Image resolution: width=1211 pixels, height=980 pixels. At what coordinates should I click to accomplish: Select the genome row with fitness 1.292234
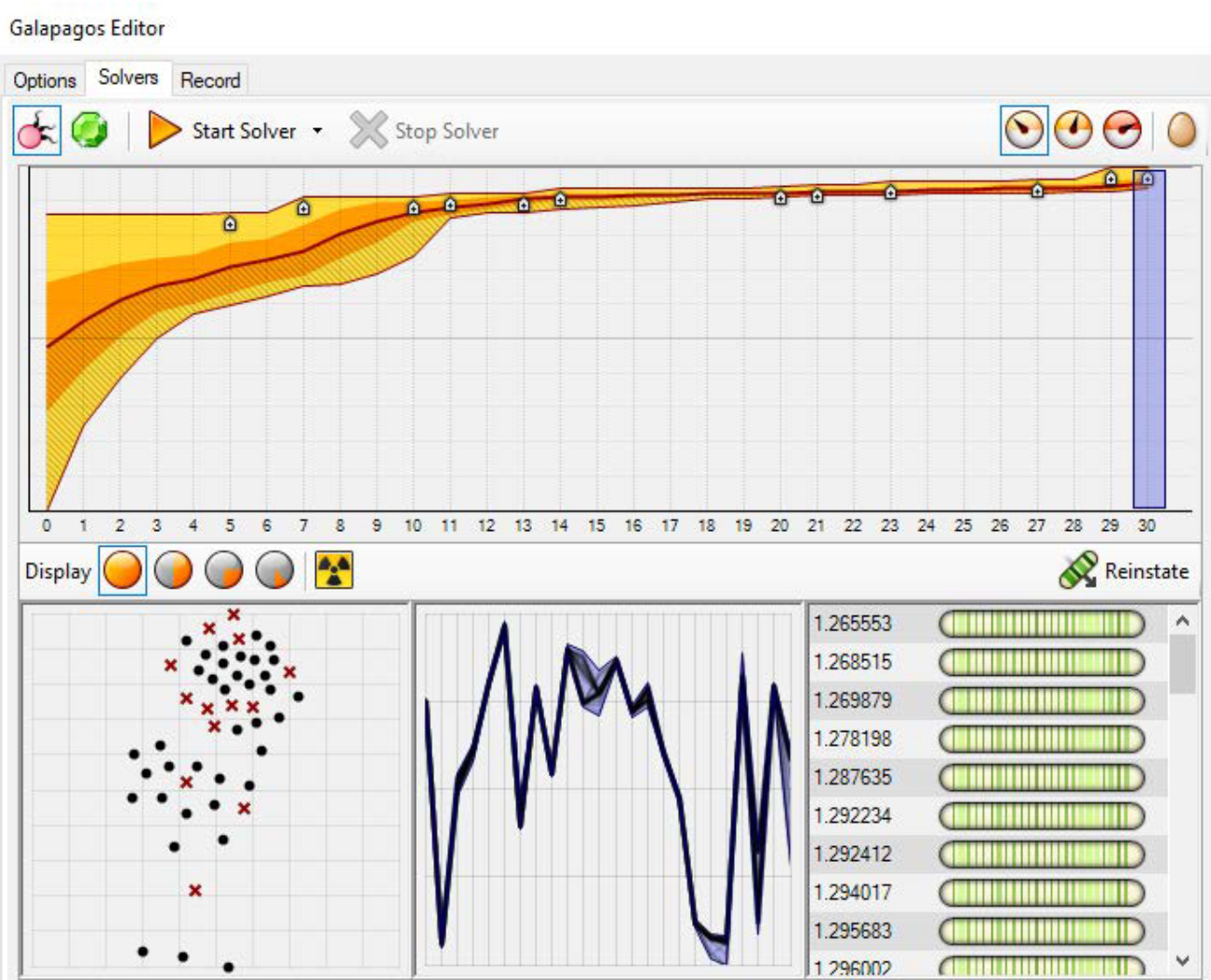(988, 815)
